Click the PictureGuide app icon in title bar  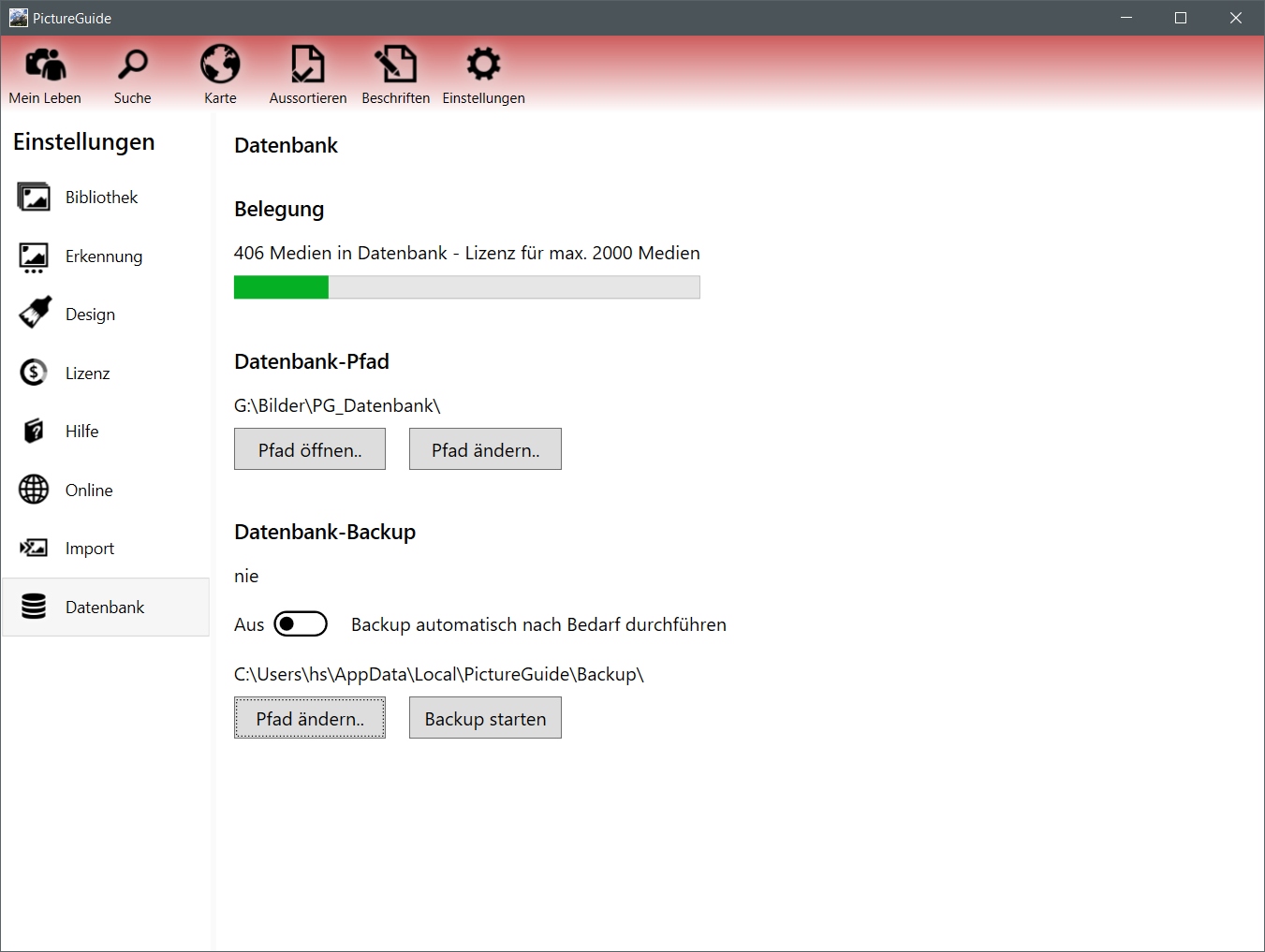19,18
